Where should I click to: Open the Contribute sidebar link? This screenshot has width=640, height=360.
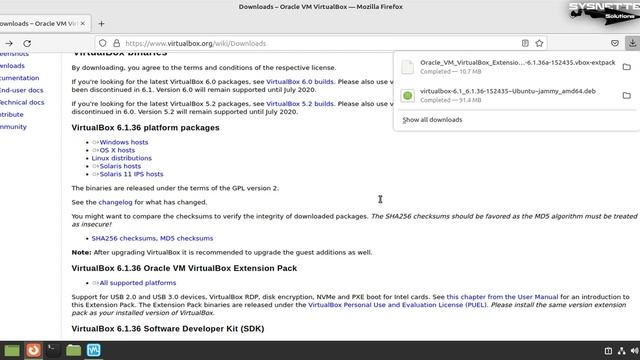(11, 115)
